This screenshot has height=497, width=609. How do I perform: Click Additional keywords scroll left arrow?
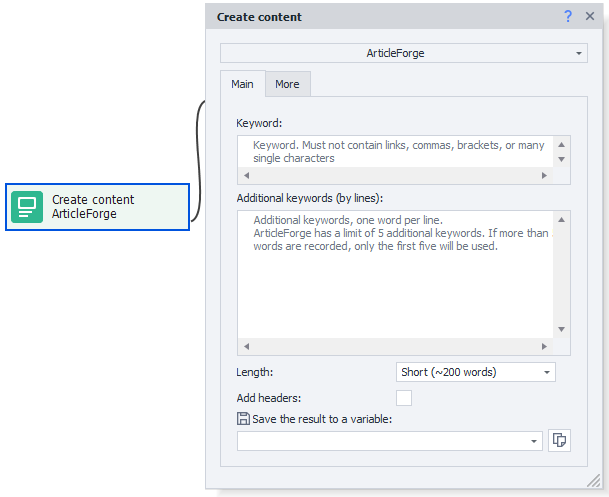[246, 347]
